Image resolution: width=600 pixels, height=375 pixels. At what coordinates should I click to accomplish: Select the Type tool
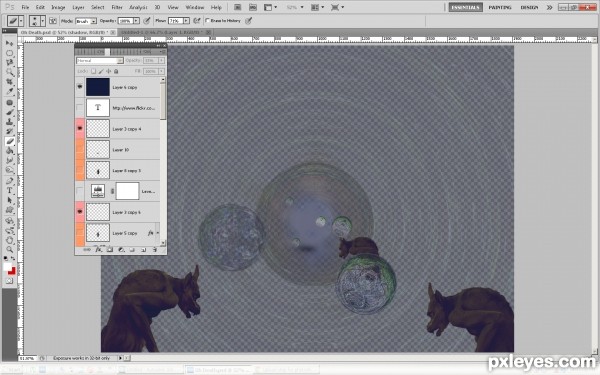pyautogui.click(x=10, y=191)
